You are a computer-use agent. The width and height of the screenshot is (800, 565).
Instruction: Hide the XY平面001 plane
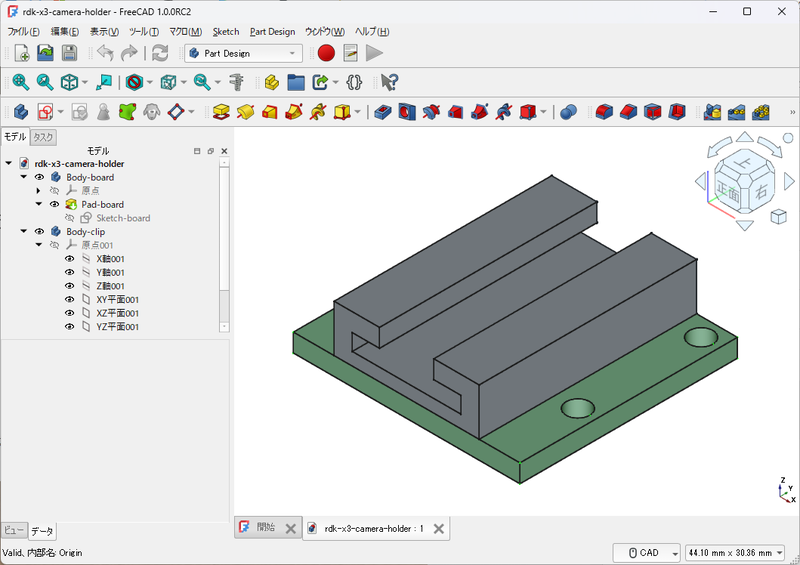click(x=70, y=299)
